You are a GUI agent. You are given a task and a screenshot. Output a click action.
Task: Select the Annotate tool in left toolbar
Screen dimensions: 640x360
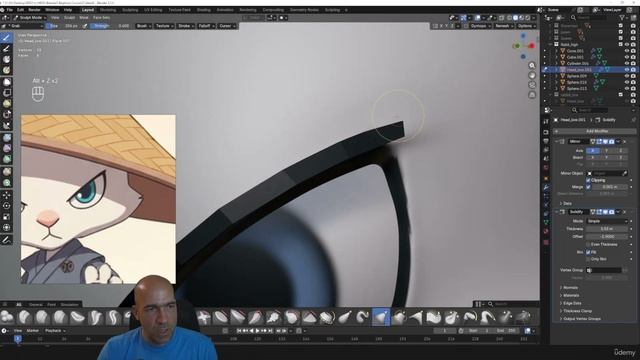pyautogui.click(x=7, y=240)
